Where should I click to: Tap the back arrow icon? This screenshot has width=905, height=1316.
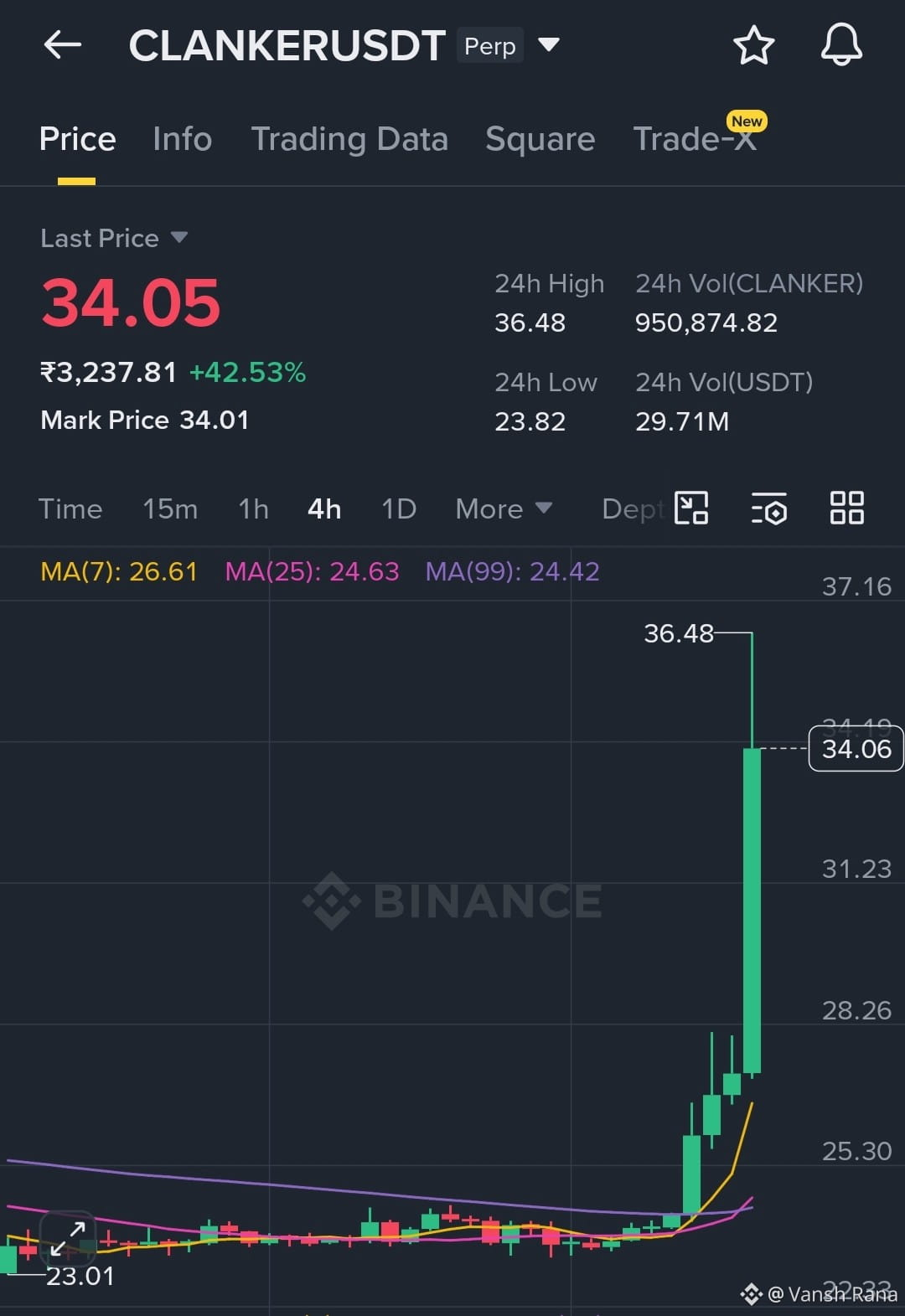tap(63, 45)
